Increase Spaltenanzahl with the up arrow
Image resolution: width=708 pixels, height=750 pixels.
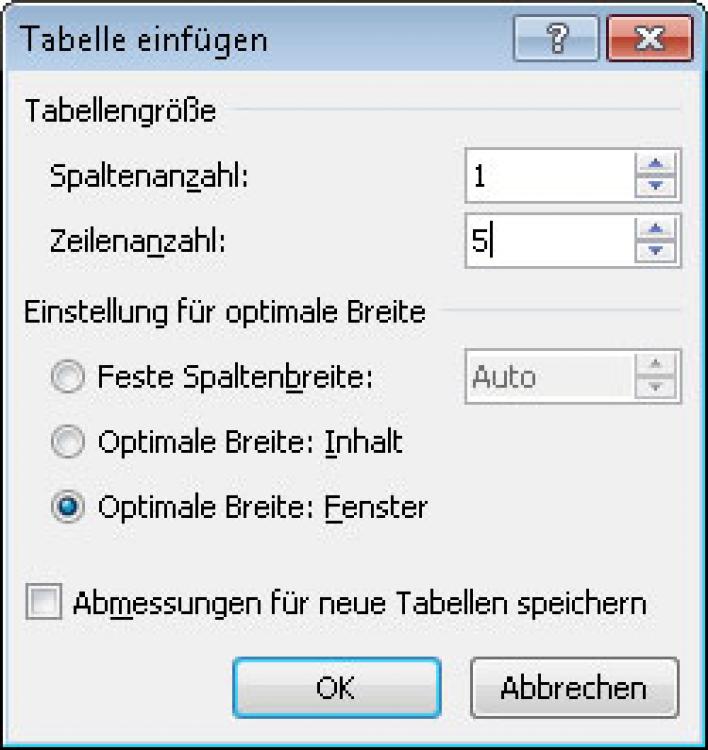coord(657,166)
